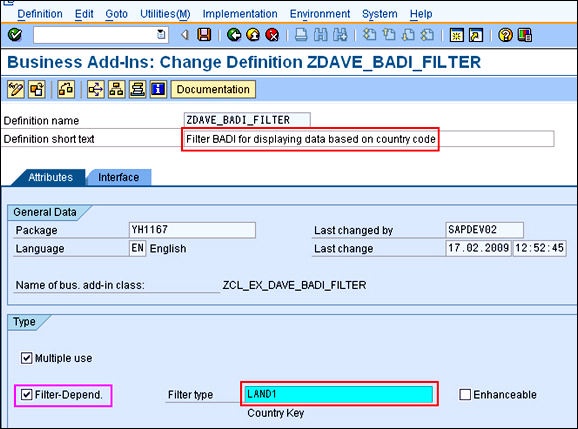Click the 'Filter type' label
Image resolution: width=578 pixels, height=429 pixels.
pos(191,395)
